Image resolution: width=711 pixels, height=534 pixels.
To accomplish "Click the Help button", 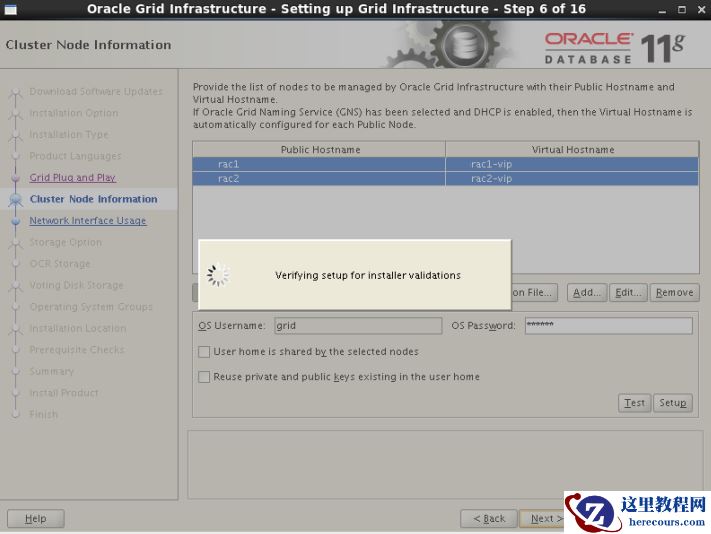I will [36, 518].
